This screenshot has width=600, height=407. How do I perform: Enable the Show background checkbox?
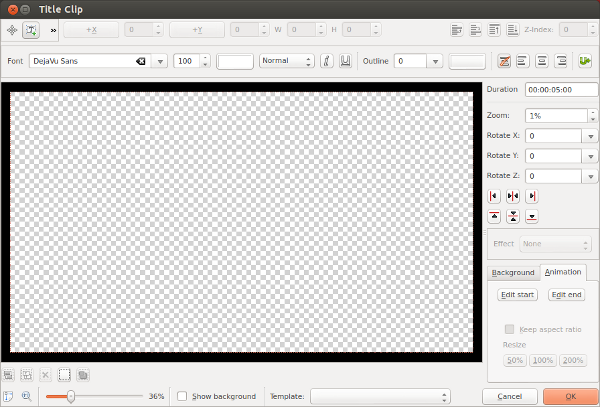click(x=182, y=396)
